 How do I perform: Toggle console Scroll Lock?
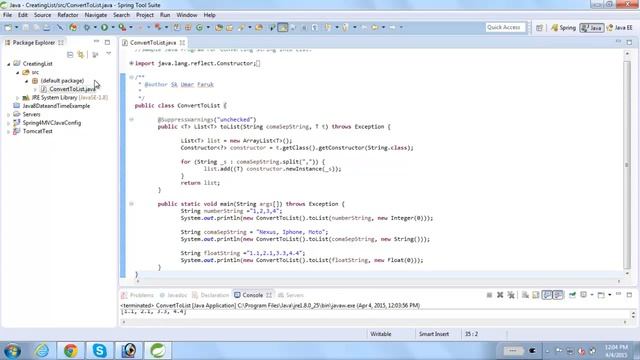[x=536, y=295]
